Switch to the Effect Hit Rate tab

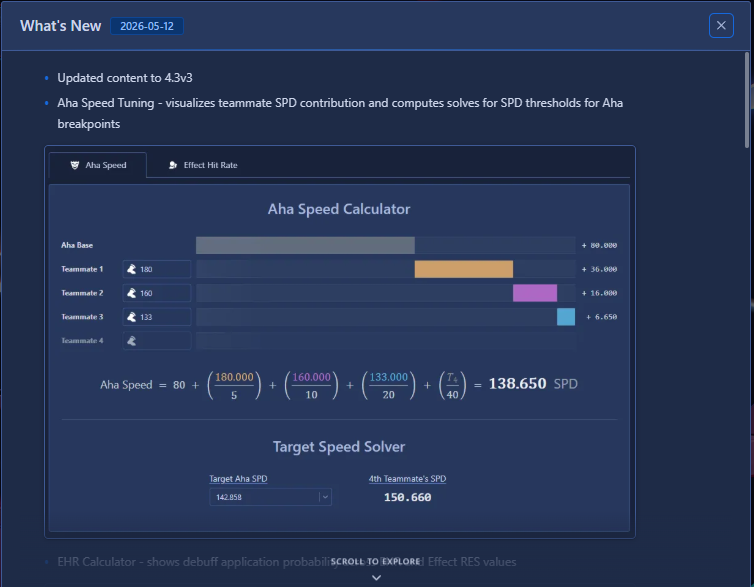coord(203,165)
